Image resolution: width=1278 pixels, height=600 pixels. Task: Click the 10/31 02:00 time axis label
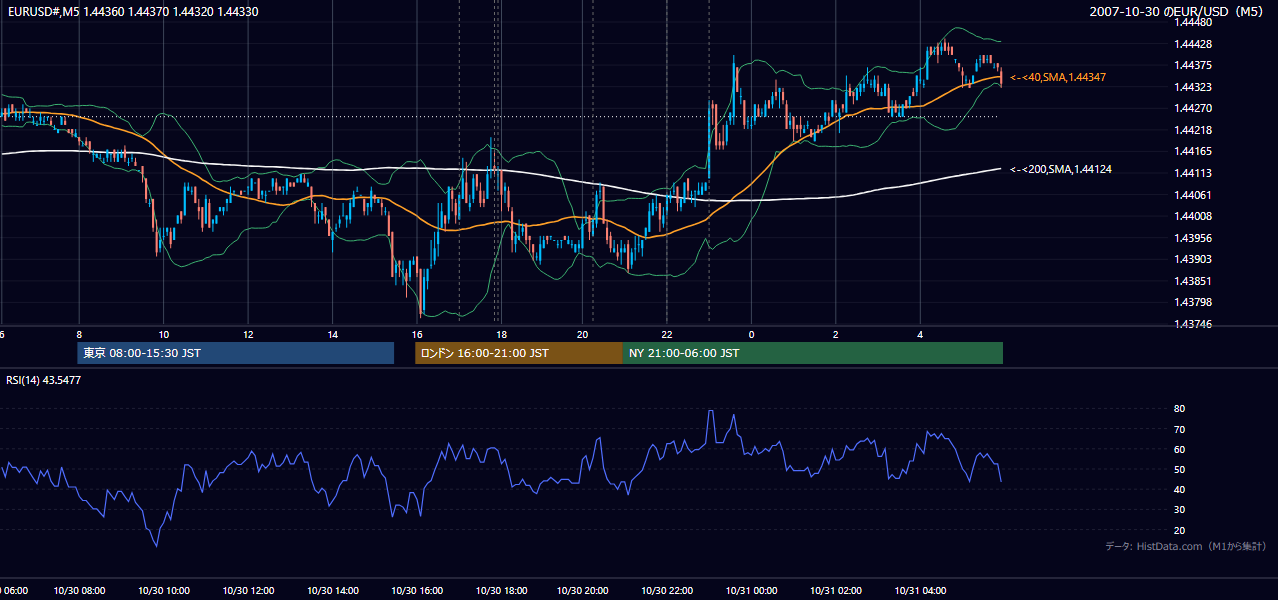(836, 591)
